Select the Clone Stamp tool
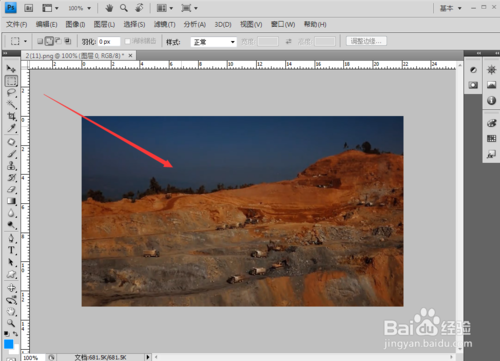The image size is (500, 361). pos(11,166)
